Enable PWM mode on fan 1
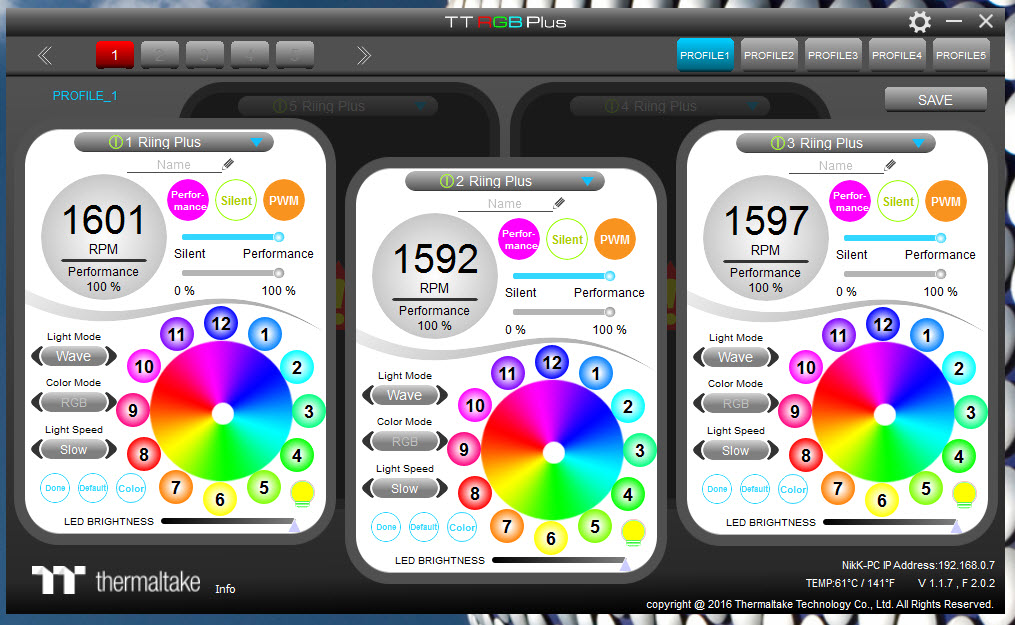The width and height of the screenshot is (1015, 625). [x=284, y=201]
